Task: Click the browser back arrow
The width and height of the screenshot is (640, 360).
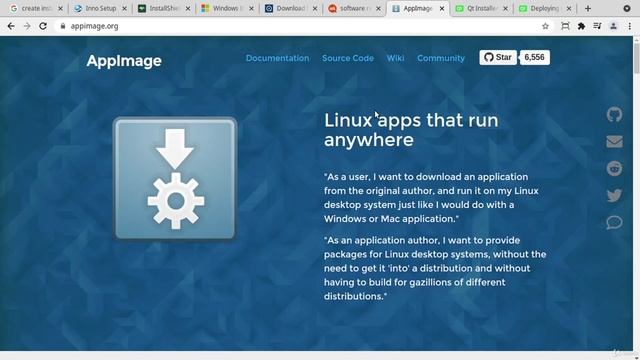Action: (11, 26)
